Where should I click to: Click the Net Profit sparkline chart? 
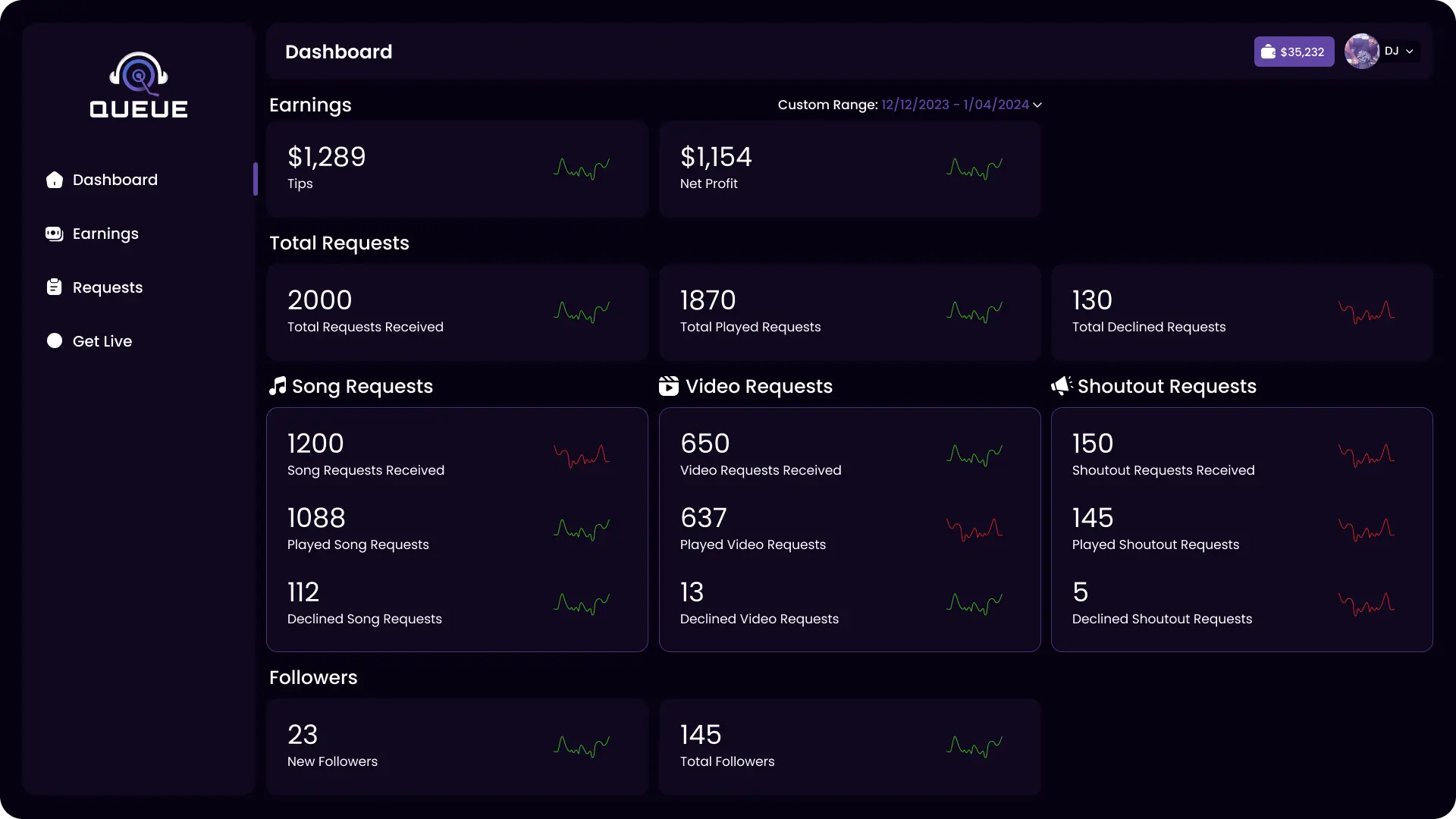click(x=974, y=168)
